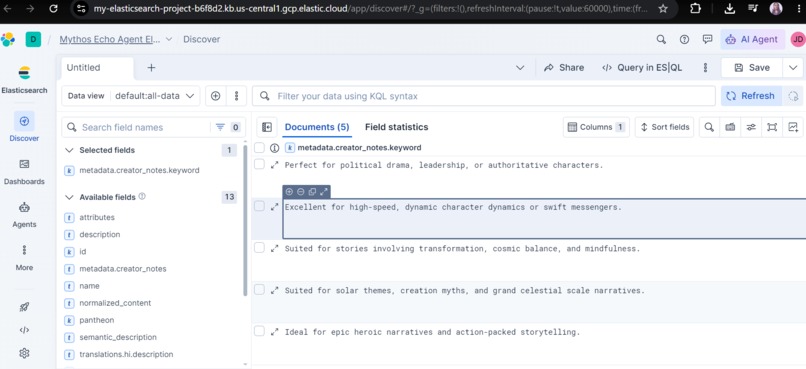Open the keyboard shortcuts icon in the table toolbar

[x=730, y=127]
